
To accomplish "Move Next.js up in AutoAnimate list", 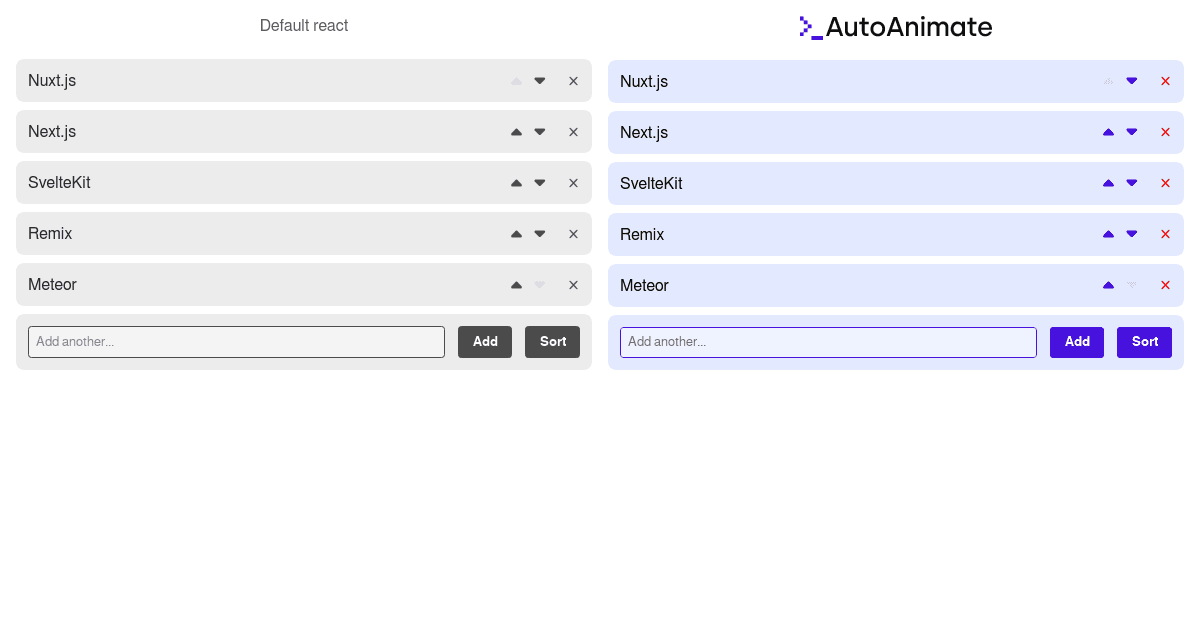I will pos(1108,132).
